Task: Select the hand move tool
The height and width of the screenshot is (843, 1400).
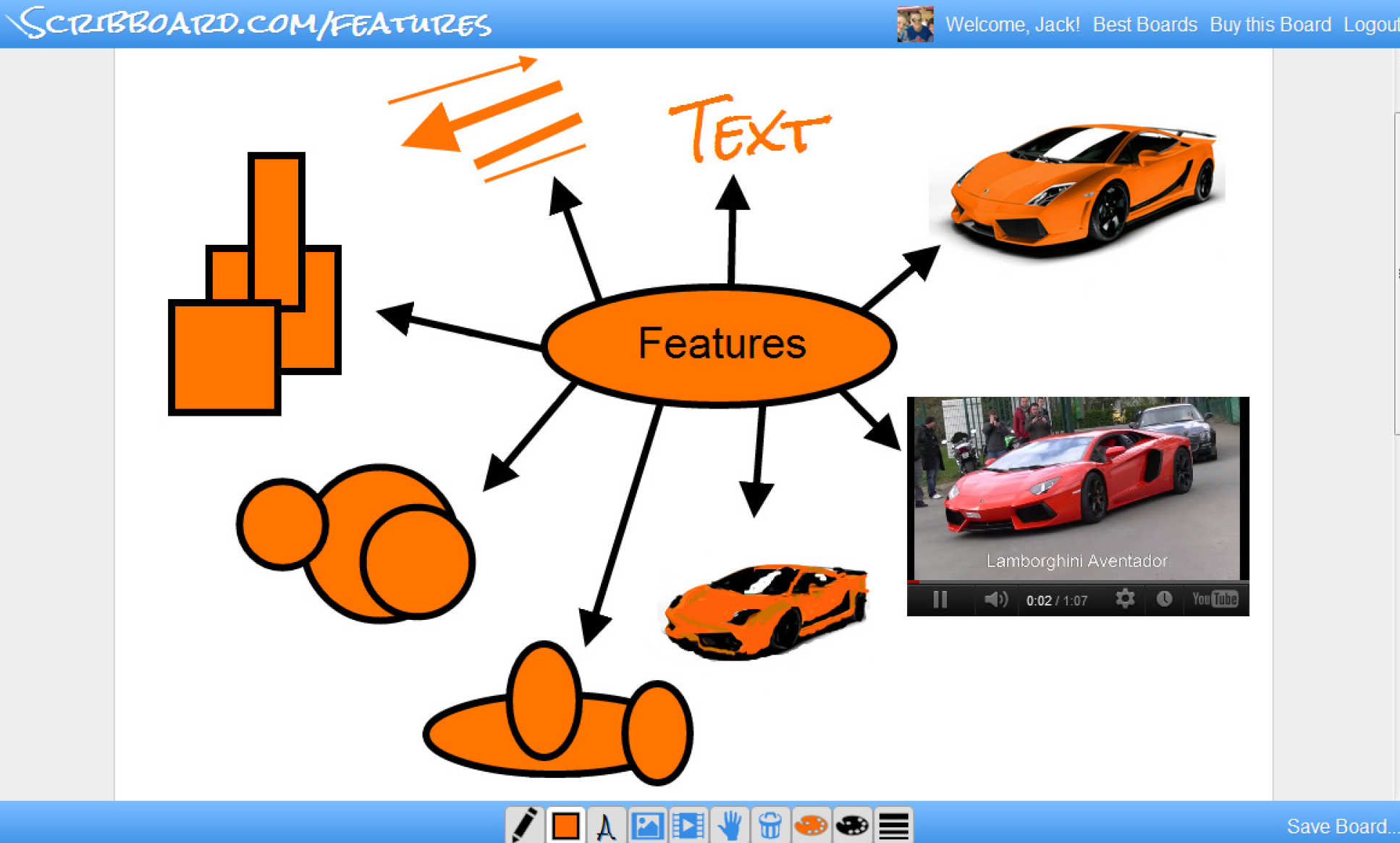Action: point(729,825)
